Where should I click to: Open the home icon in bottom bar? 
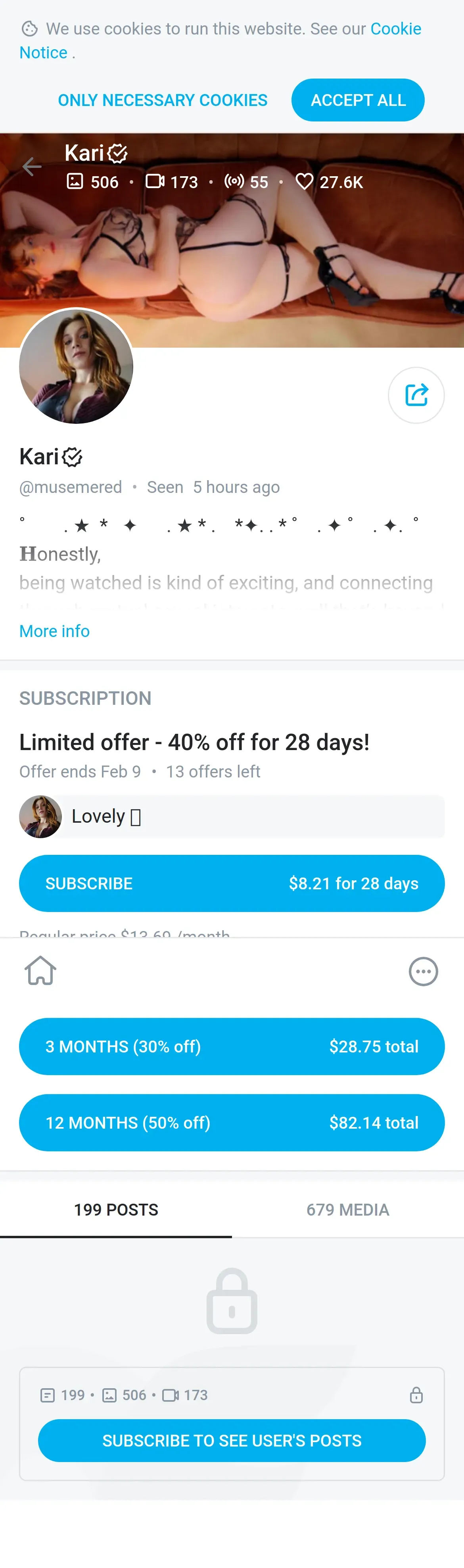point(41,970)
